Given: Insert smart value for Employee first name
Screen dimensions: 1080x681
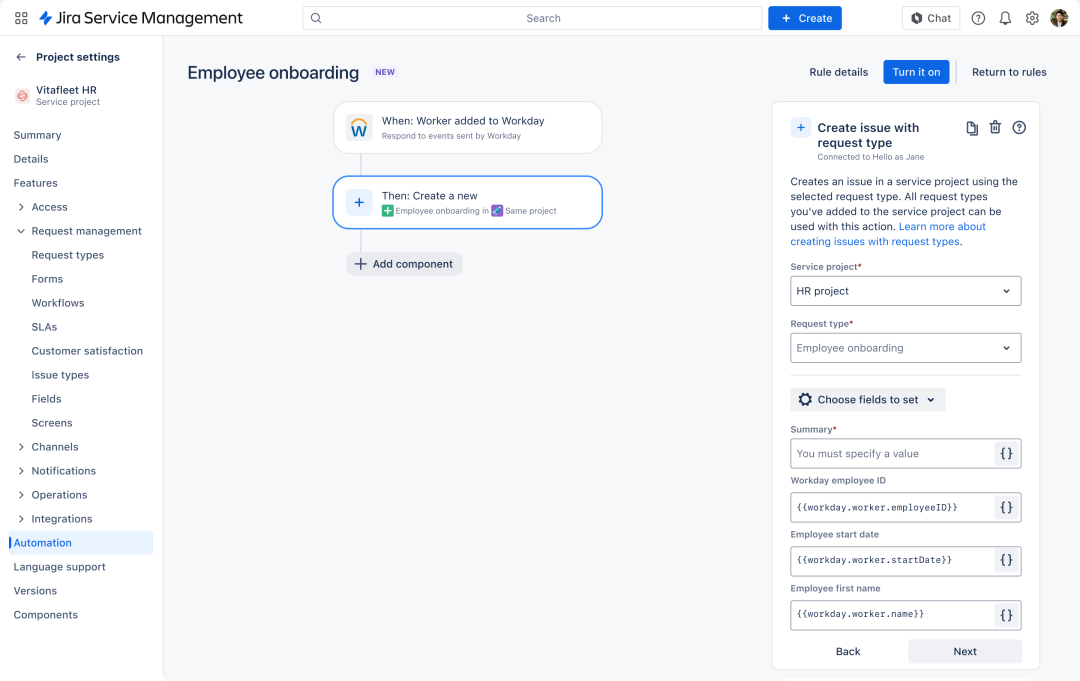Looking at the screenshot, I should pyautogui.click(x=1006, y=615).
